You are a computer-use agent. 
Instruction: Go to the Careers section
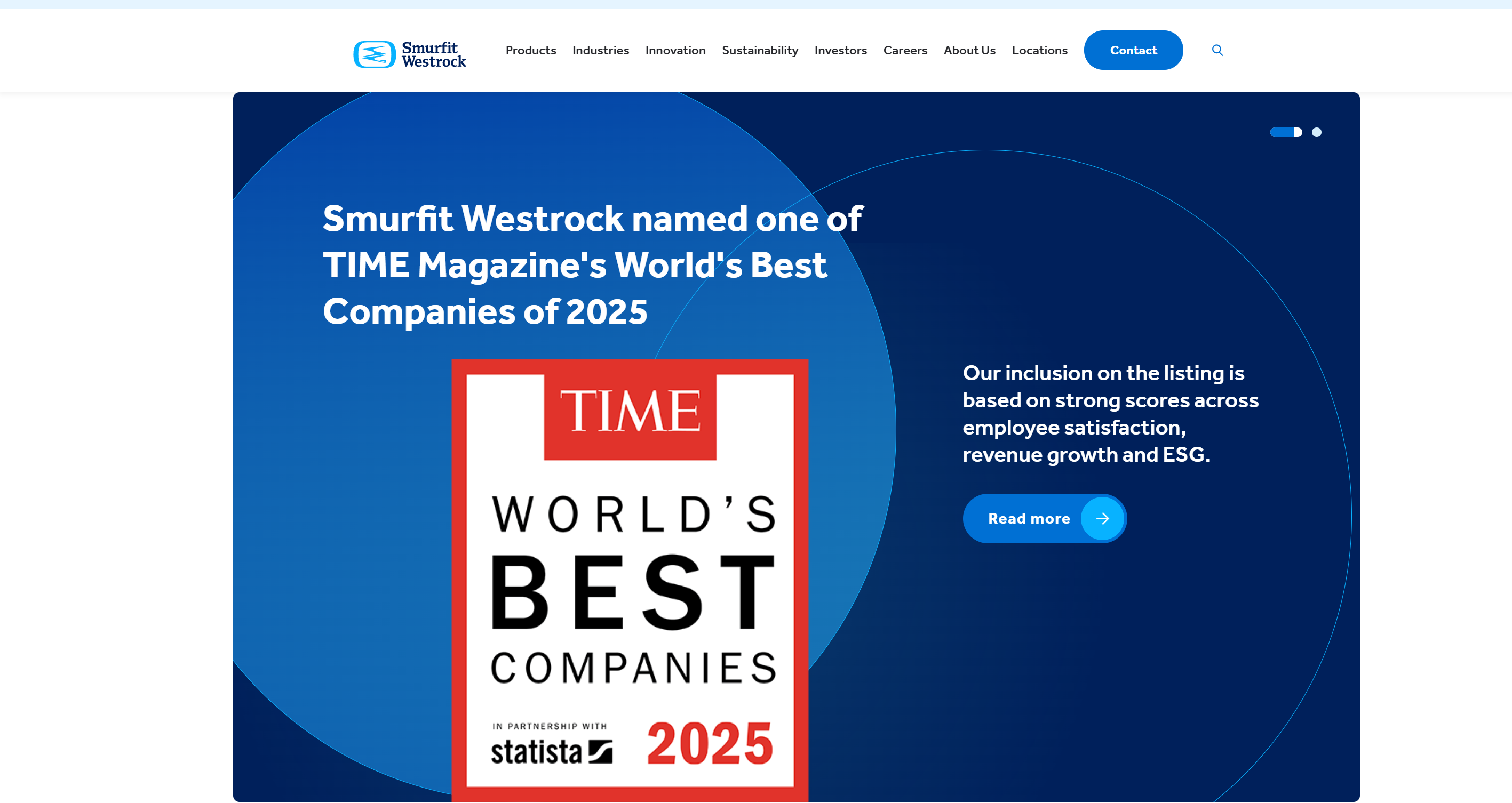(905, 51)
